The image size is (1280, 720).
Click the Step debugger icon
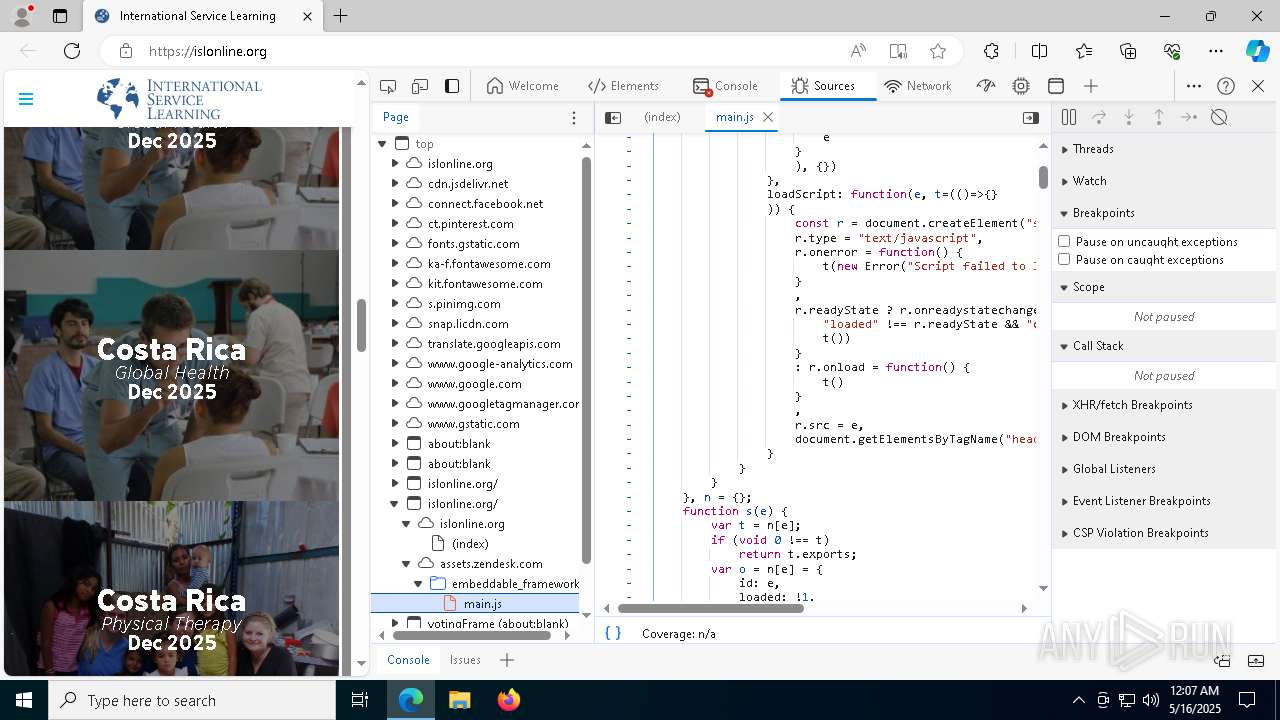click(1189, 117)
